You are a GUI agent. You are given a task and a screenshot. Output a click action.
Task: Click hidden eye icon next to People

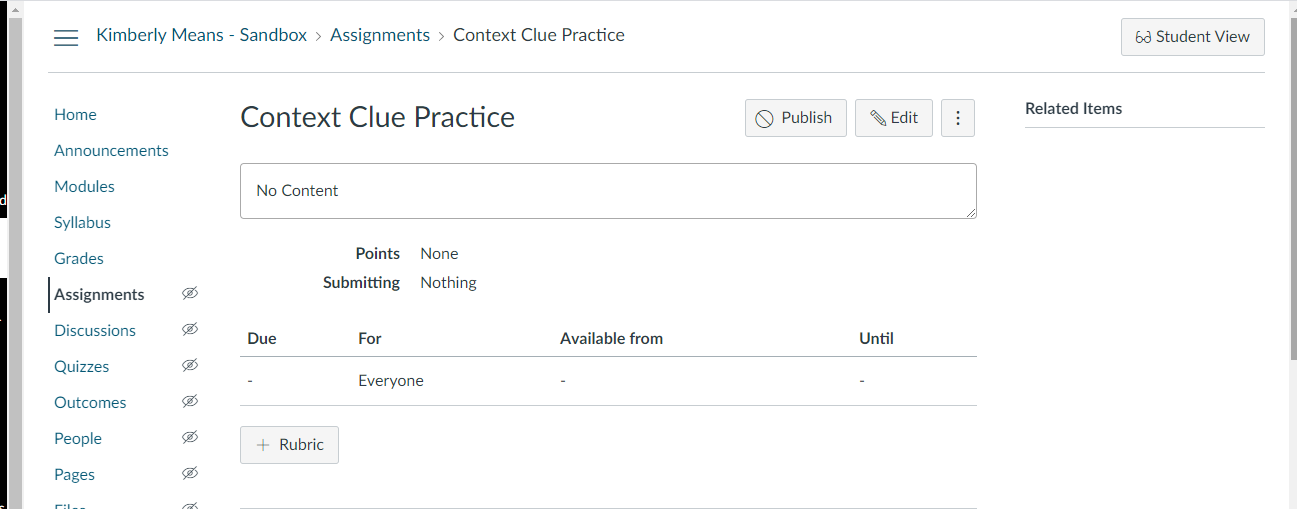coord(190,437)
